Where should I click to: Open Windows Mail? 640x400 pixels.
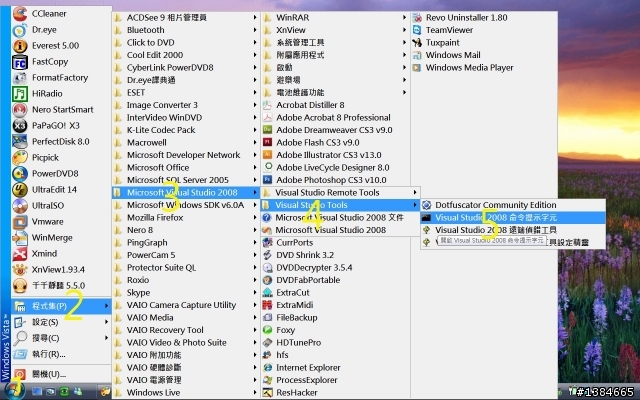pos(484,55)
